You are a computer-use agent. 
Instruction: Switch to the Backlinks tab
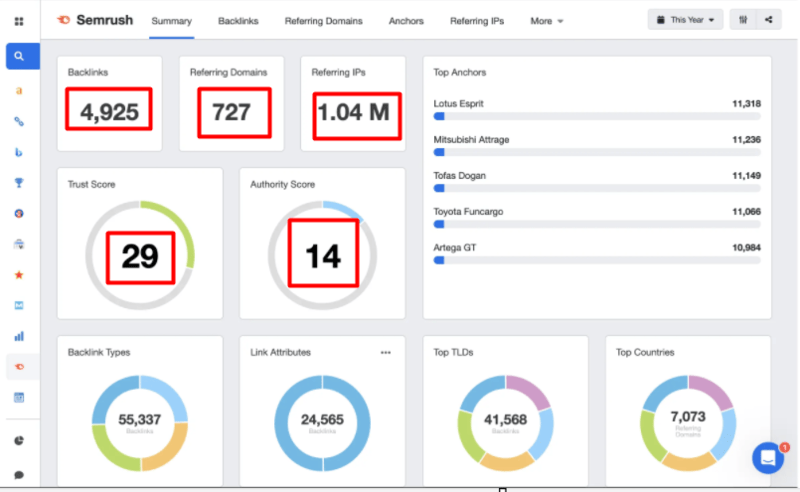coord(238,21)
